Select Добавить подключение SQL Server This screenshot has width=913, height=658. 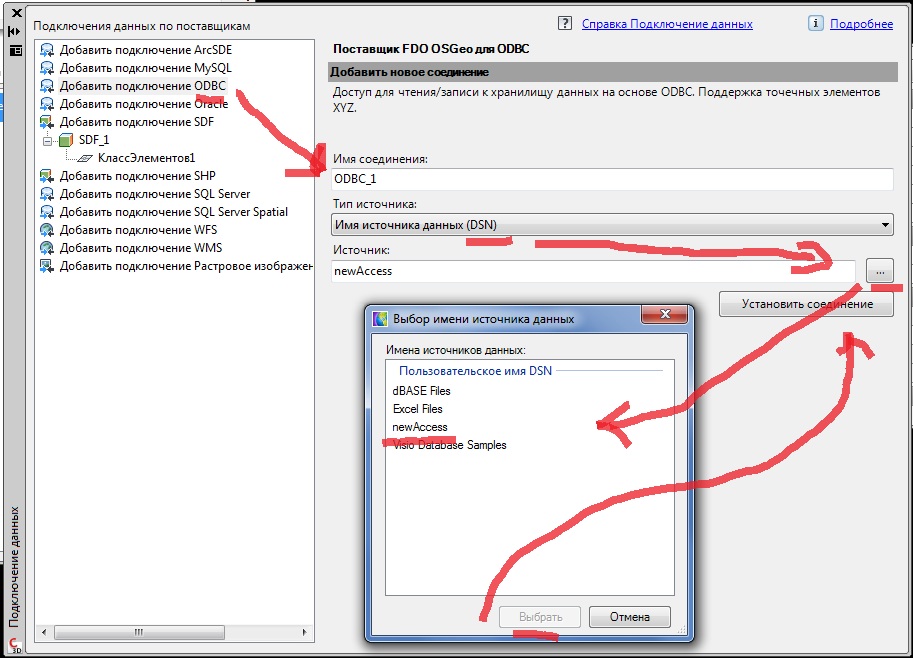coord(155,194)
